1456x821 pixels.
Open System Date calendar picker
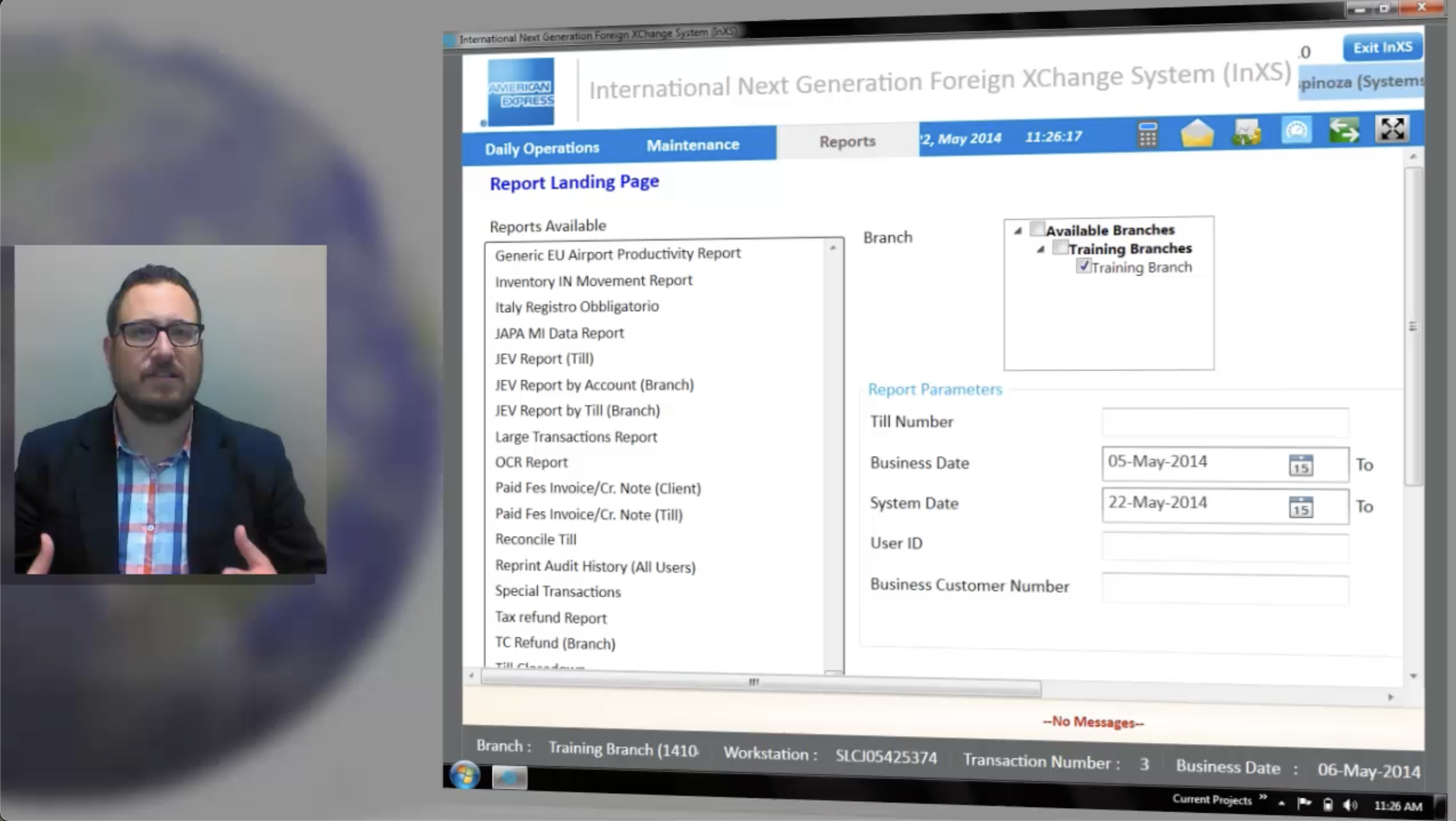tap(1301, 507)
